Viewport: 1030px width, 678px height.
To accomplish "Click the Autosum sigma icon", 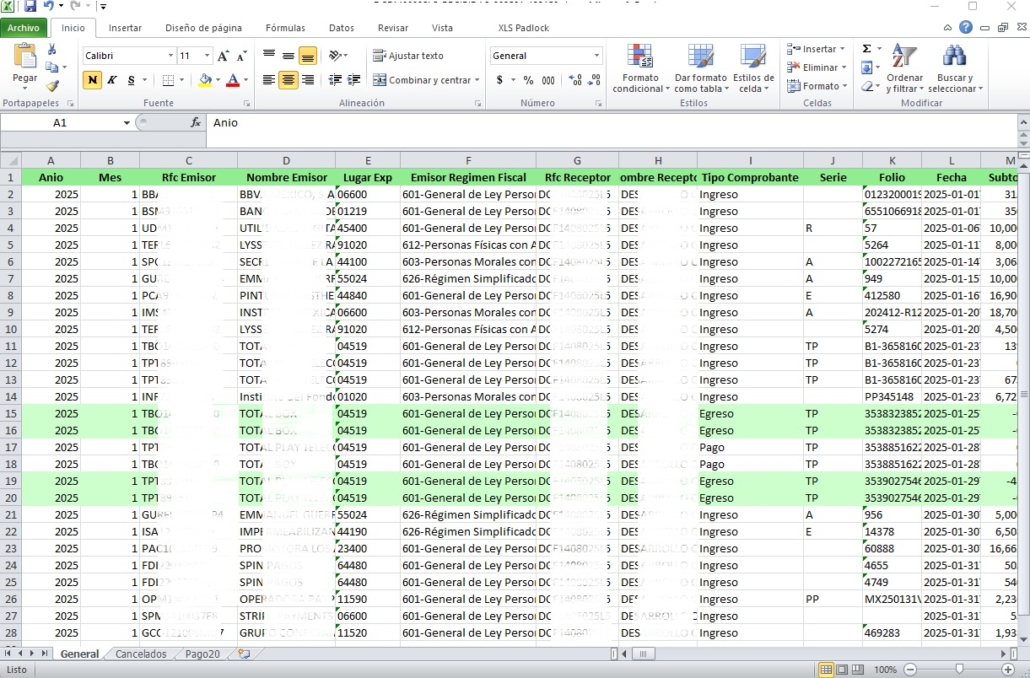I will (x=867, y=49).
